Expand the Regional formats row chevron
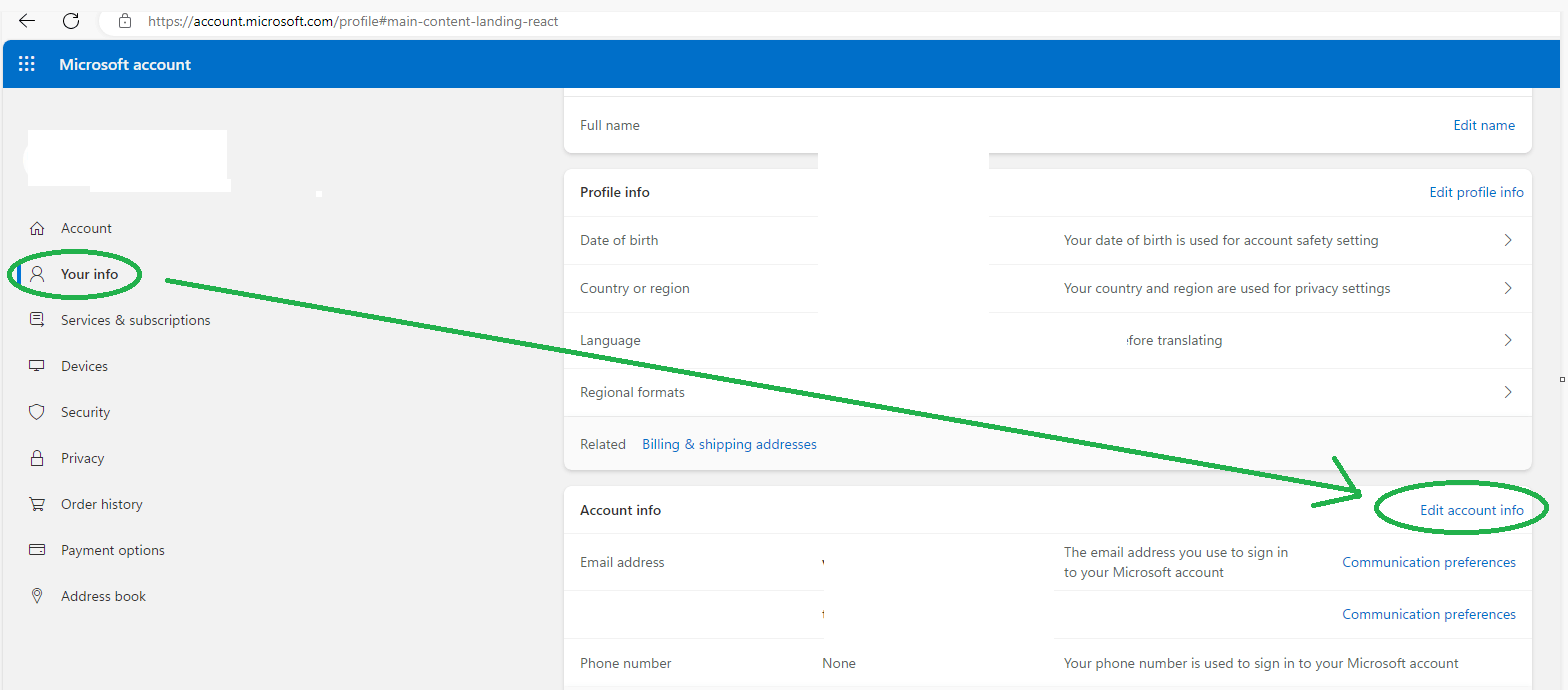Image resolution: width=1568 pixels, height=690 pixels. coord(1508,392)
